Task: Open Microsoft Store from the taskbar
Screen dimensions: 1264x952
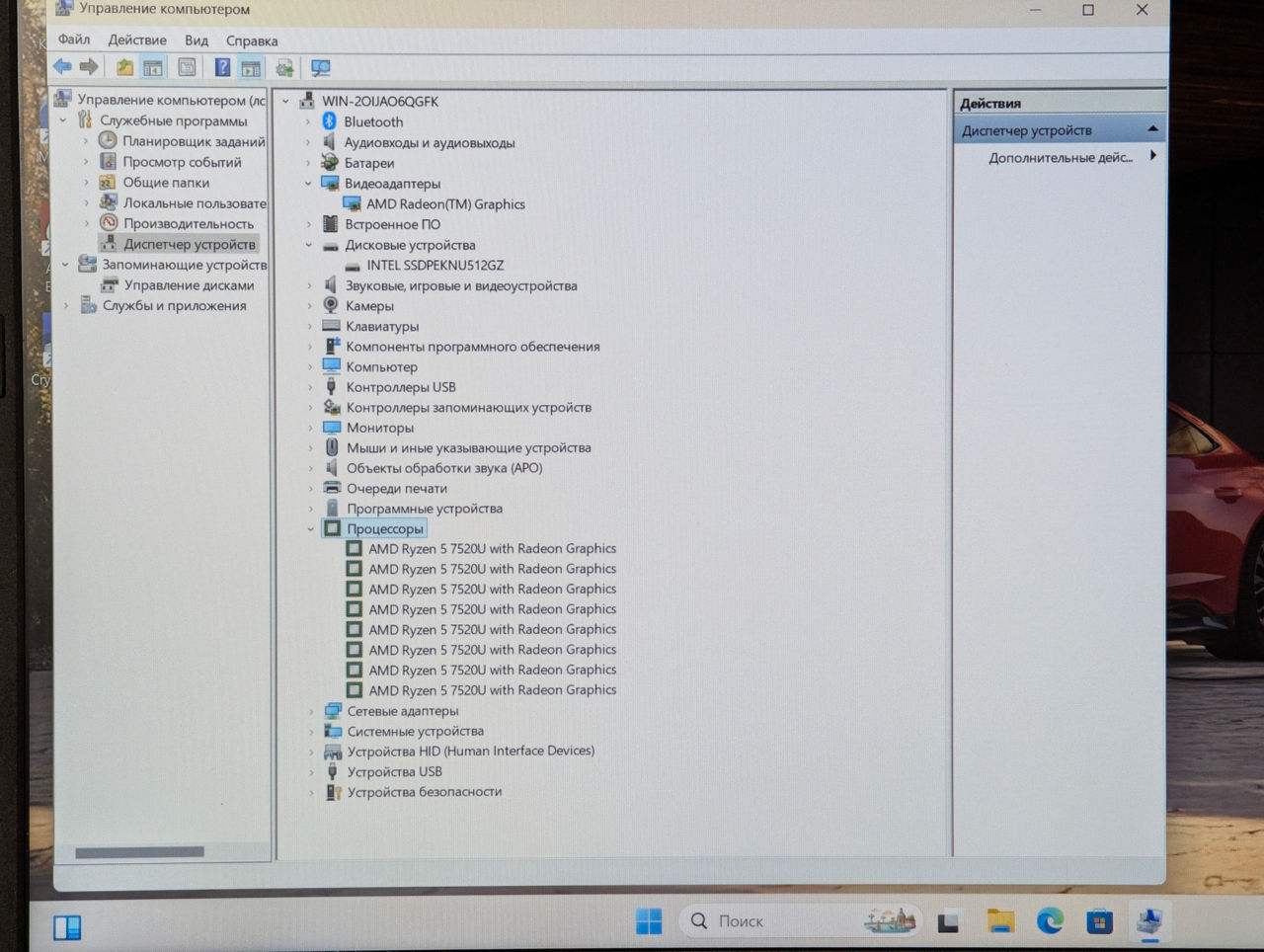Action: pos(1099,922)
